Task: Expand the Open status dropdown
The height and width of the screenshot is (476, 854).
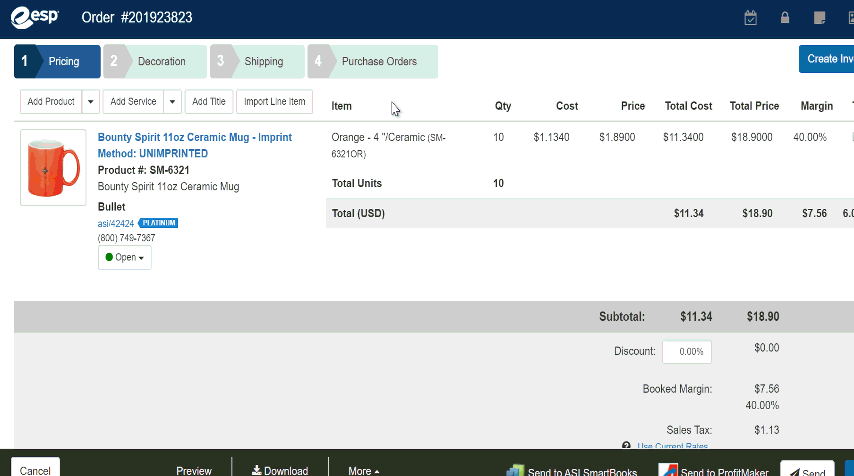Action: point(125,257)
